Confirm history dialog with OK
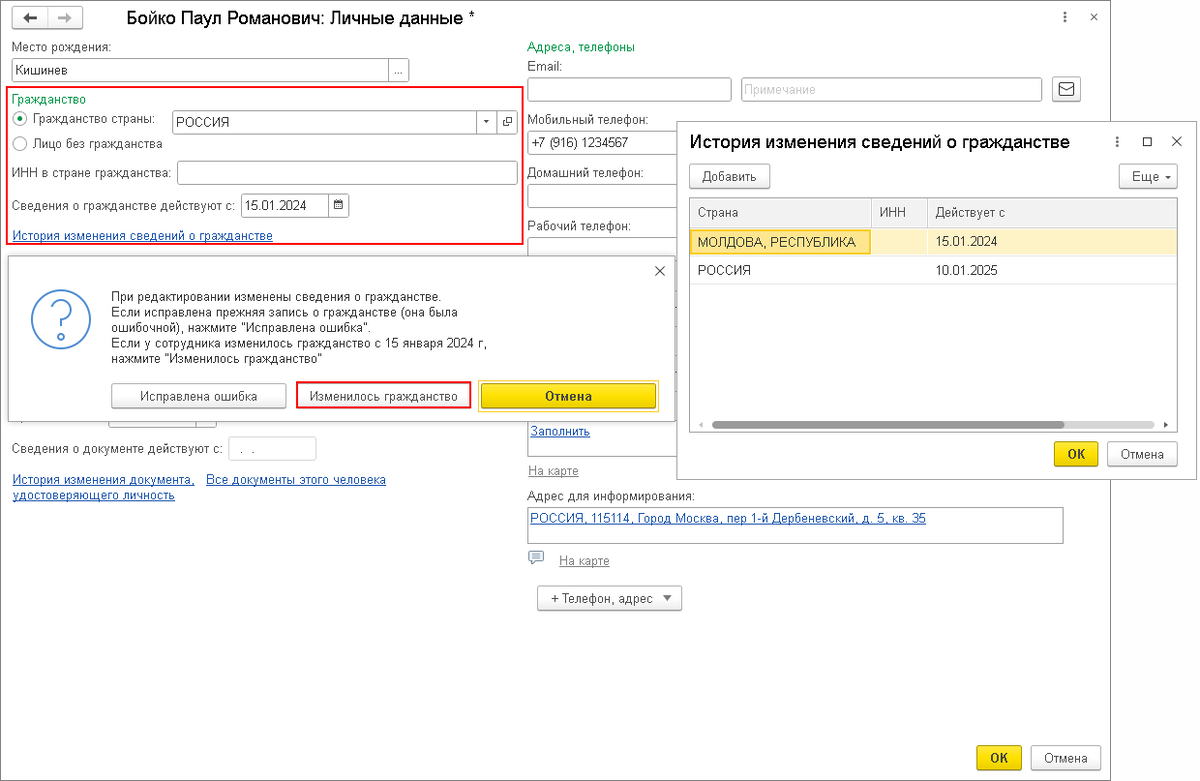 click(x=1076, y=454)
